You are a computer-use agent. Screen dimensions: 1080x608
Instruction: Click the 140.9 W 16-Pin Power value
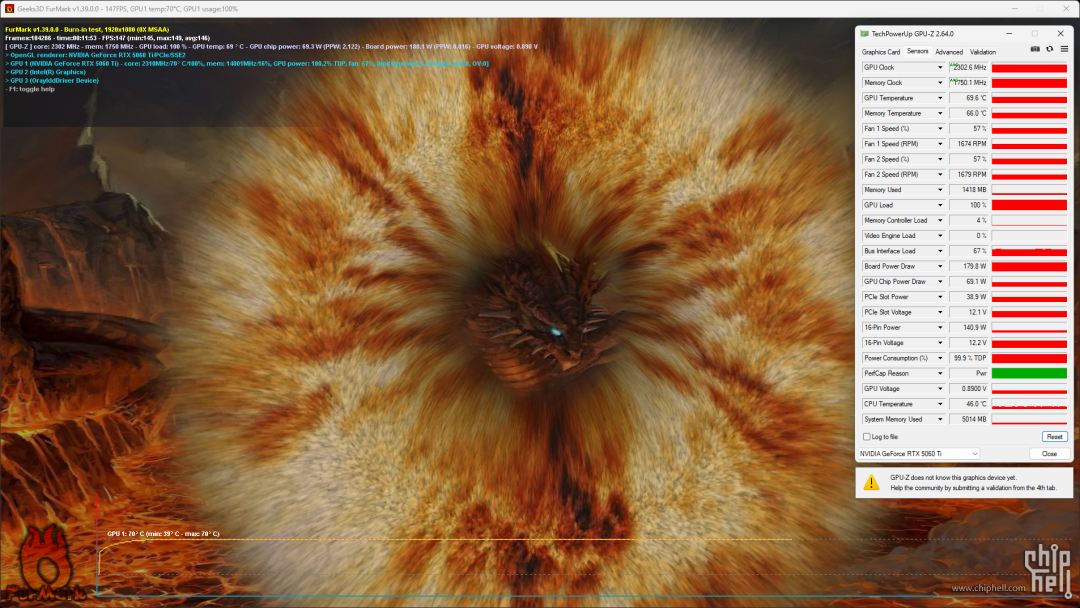(x=968, y=328)
